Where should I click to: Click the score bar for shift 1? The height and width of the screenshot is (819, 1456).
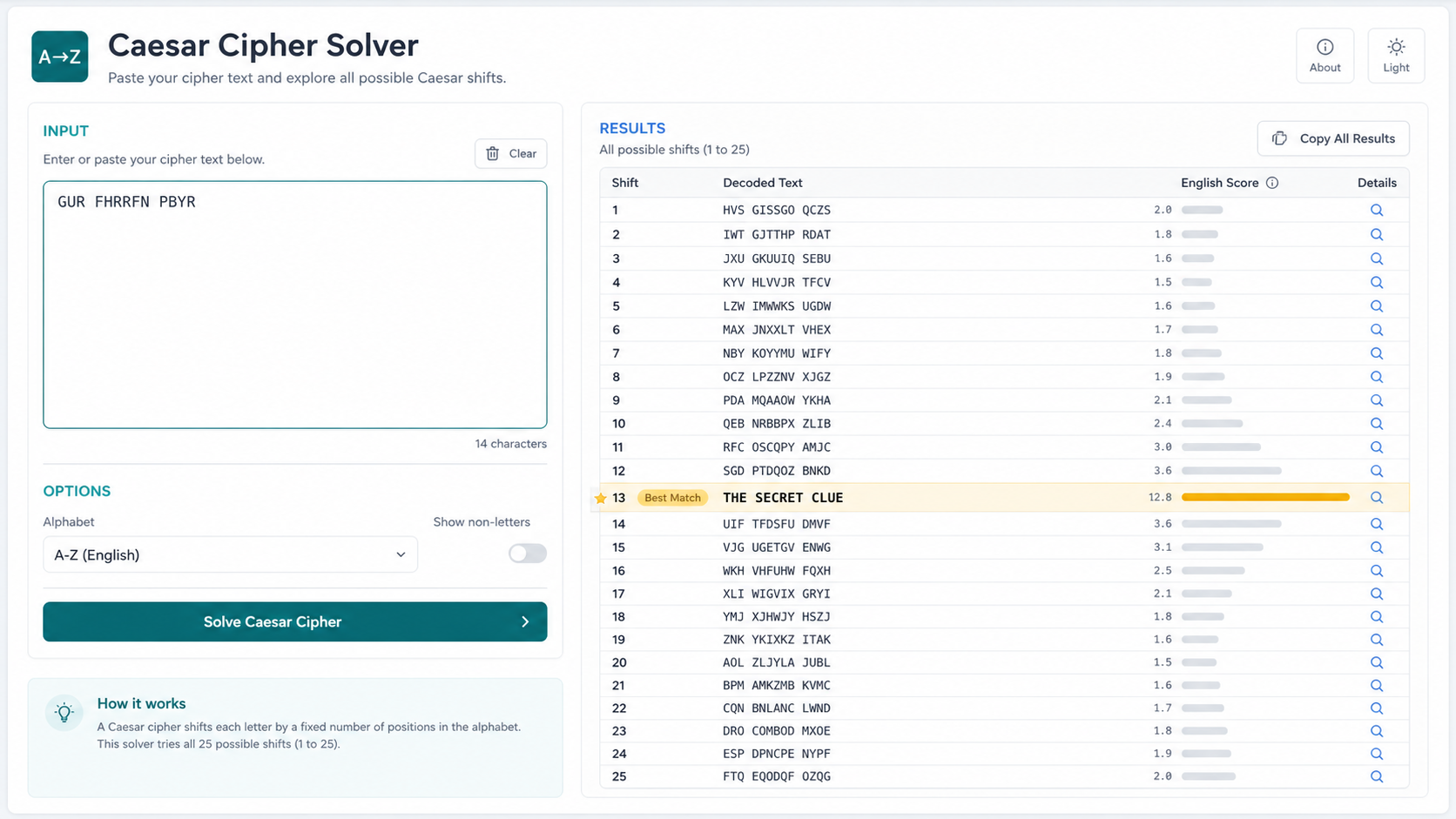click(x=1203, y=210)
